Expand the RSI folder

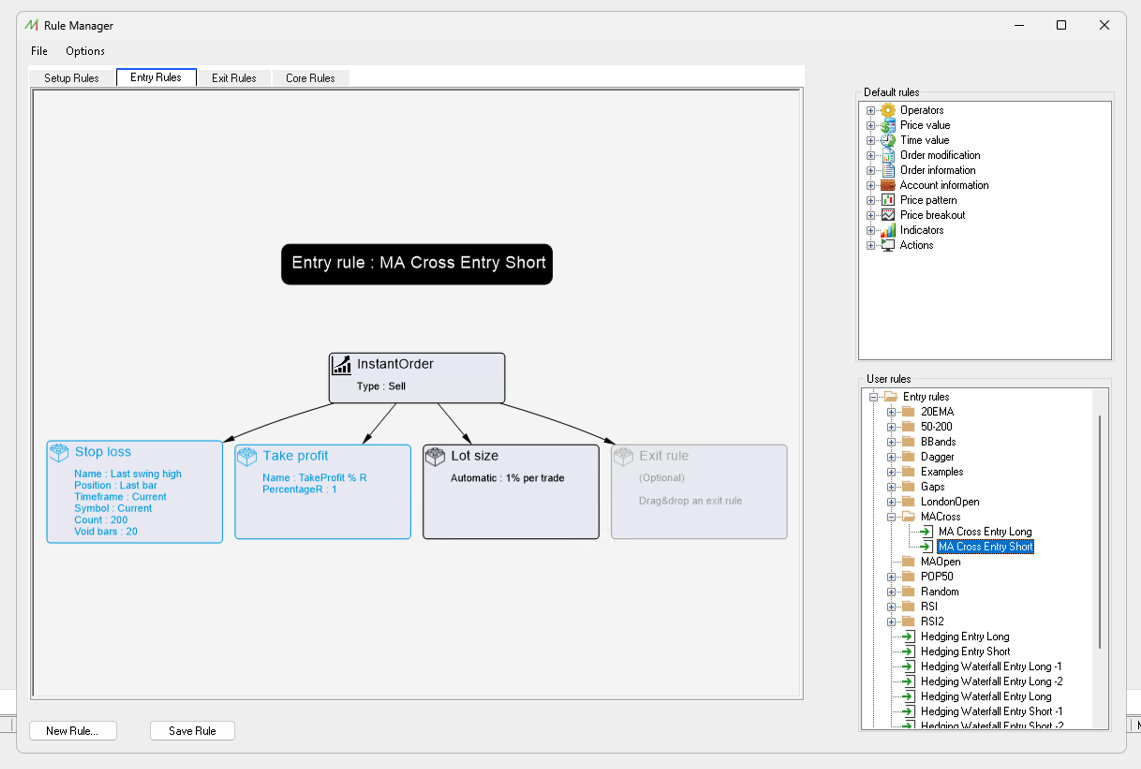point(891,607)
